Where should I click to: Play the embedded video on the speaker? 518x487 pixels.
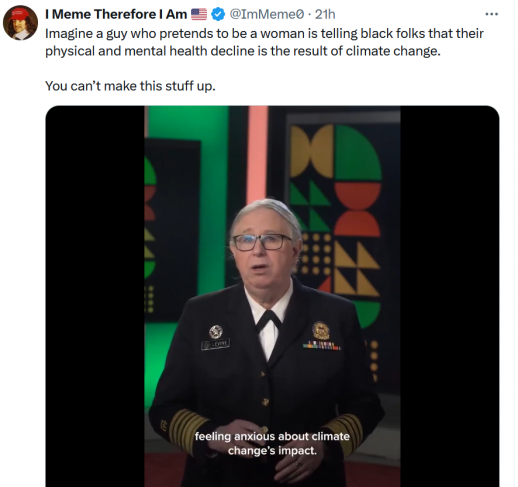coord(272,296)
